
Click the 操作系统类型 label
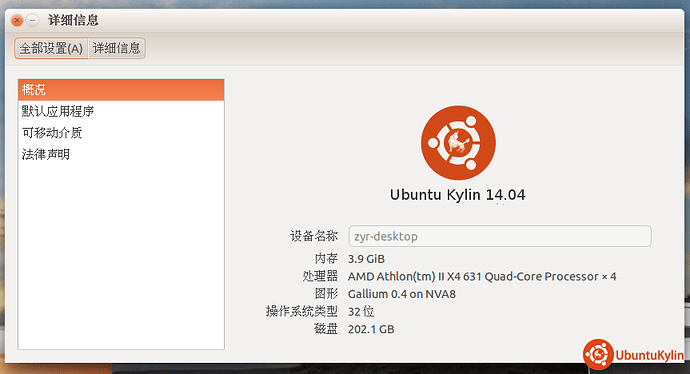(x=302, y=312)
